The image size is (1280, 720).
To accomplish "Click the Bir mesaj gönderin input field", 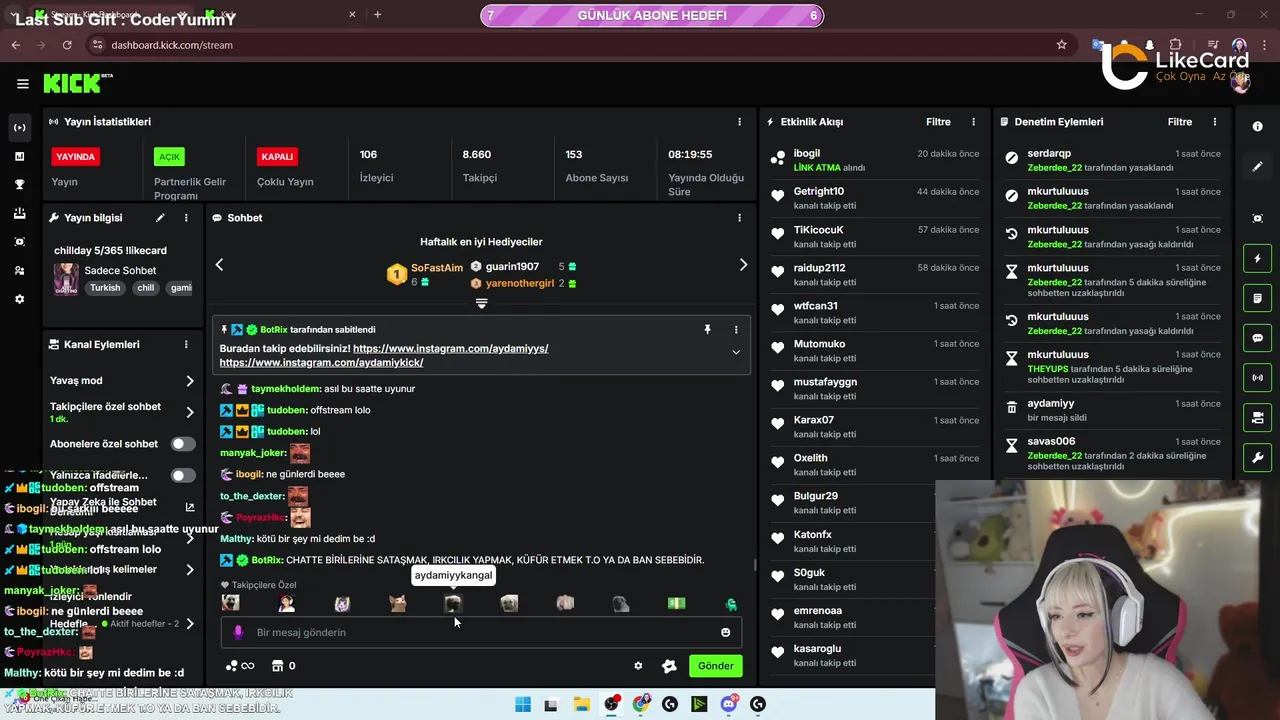I will (480, 632).
